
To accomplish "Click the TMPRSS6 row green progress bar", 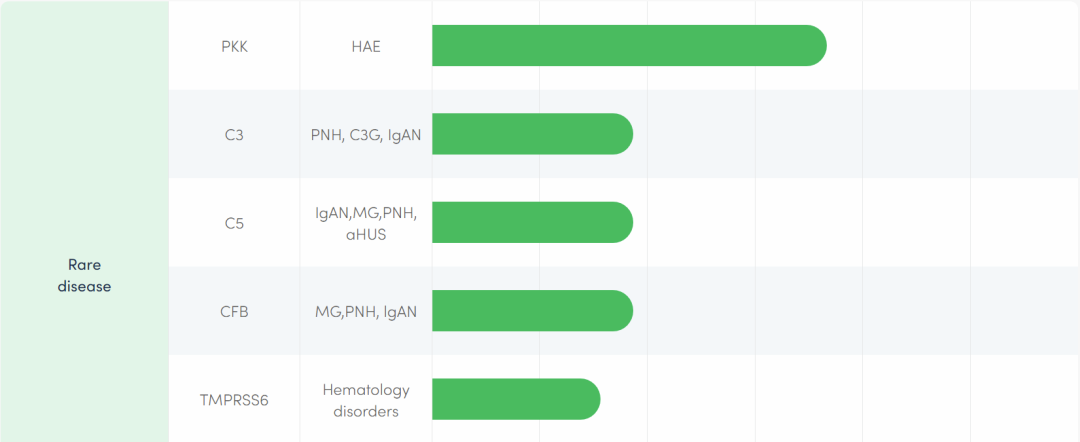I will coord(515,399).
